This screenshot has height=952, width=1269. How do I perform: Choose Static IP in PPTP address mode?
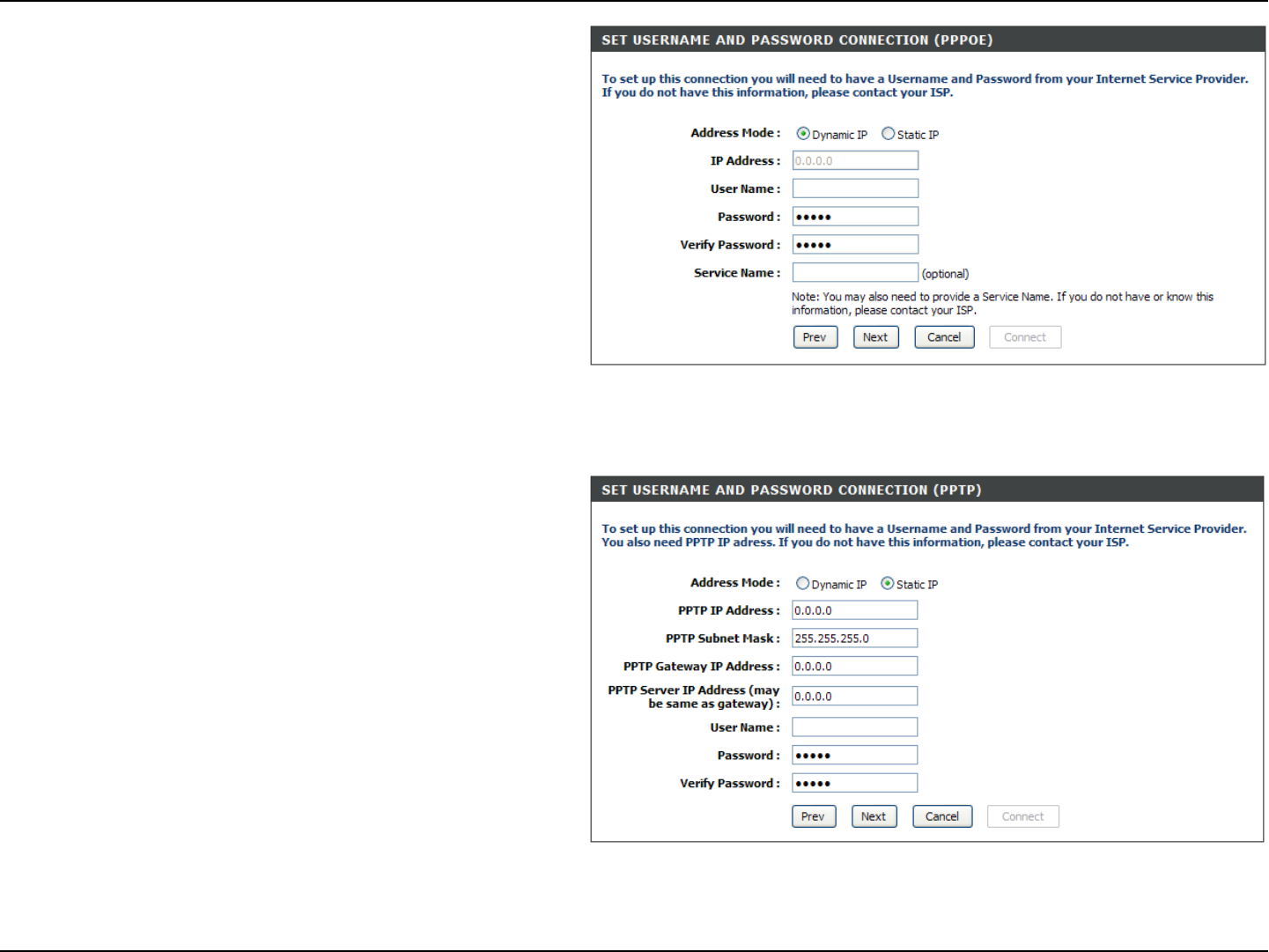point(888,584)
